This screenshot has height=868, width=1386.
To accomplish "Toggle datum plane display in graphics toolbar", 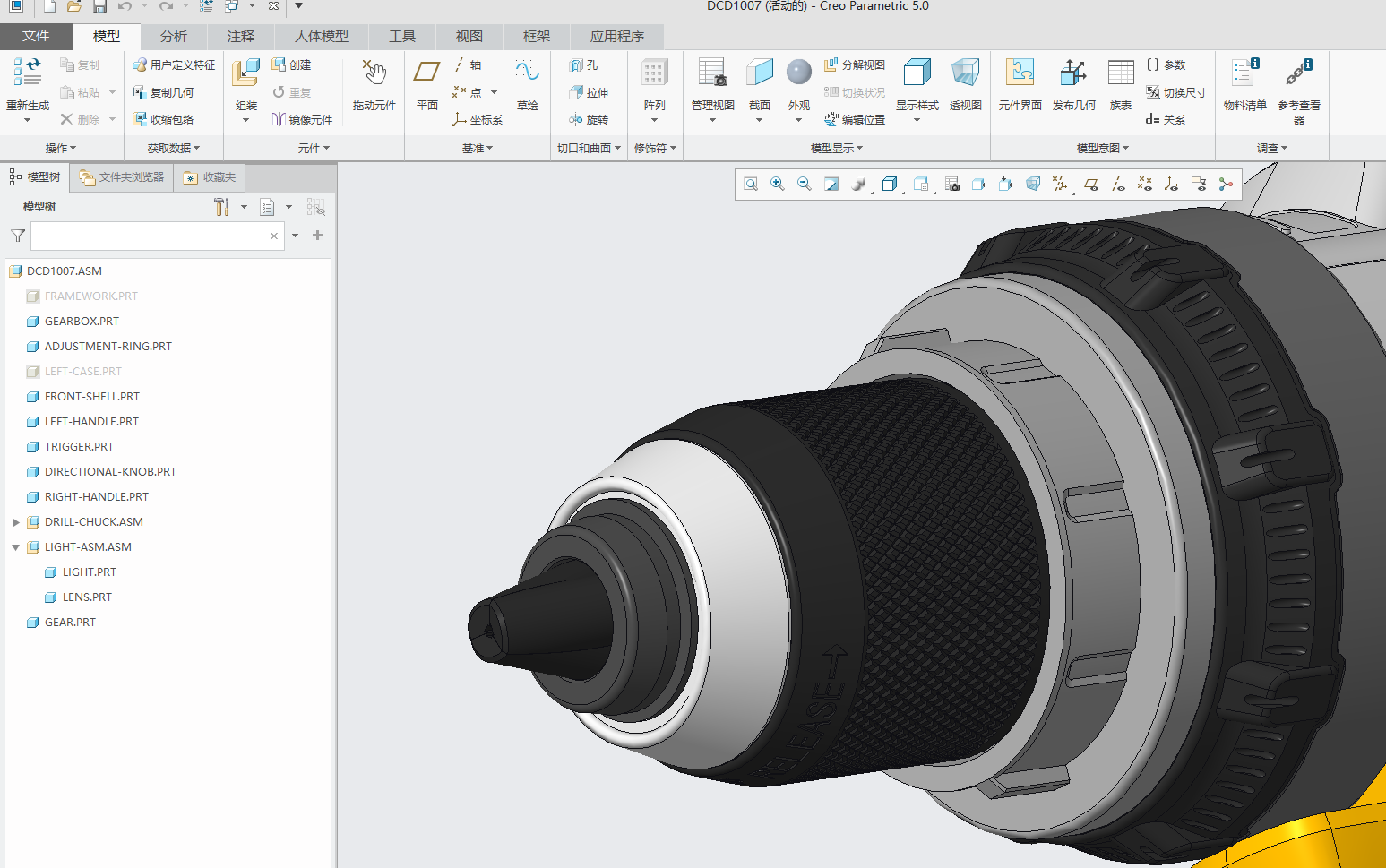I will pyautogui.click(x=1090, y=184).
